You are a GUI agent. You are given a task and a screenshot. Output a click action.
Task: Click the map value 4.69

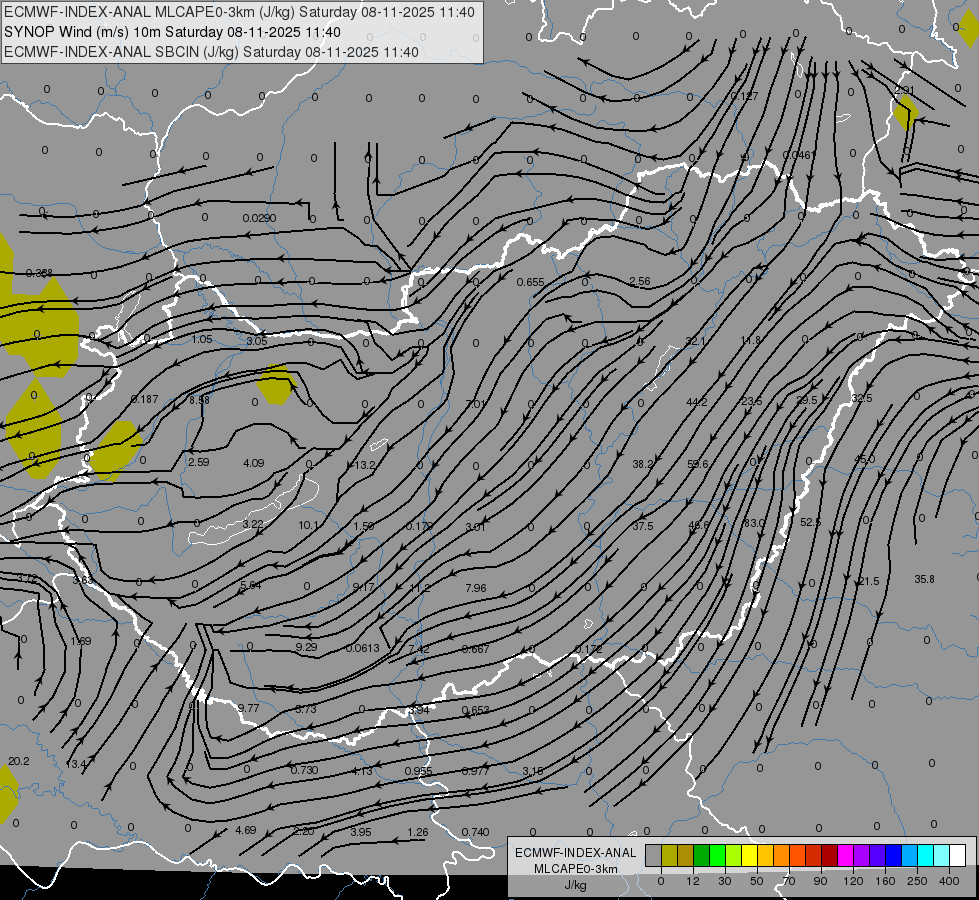[245, 830]
